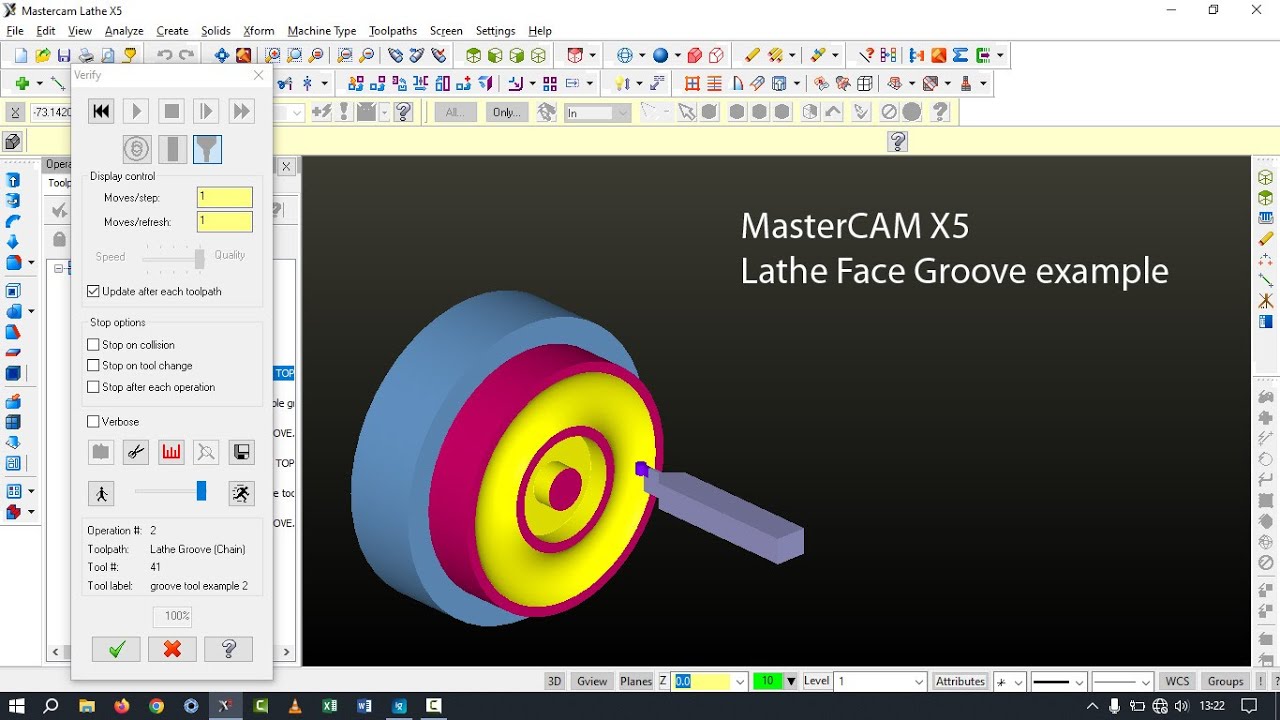Click the green plus create point icon

21,83
